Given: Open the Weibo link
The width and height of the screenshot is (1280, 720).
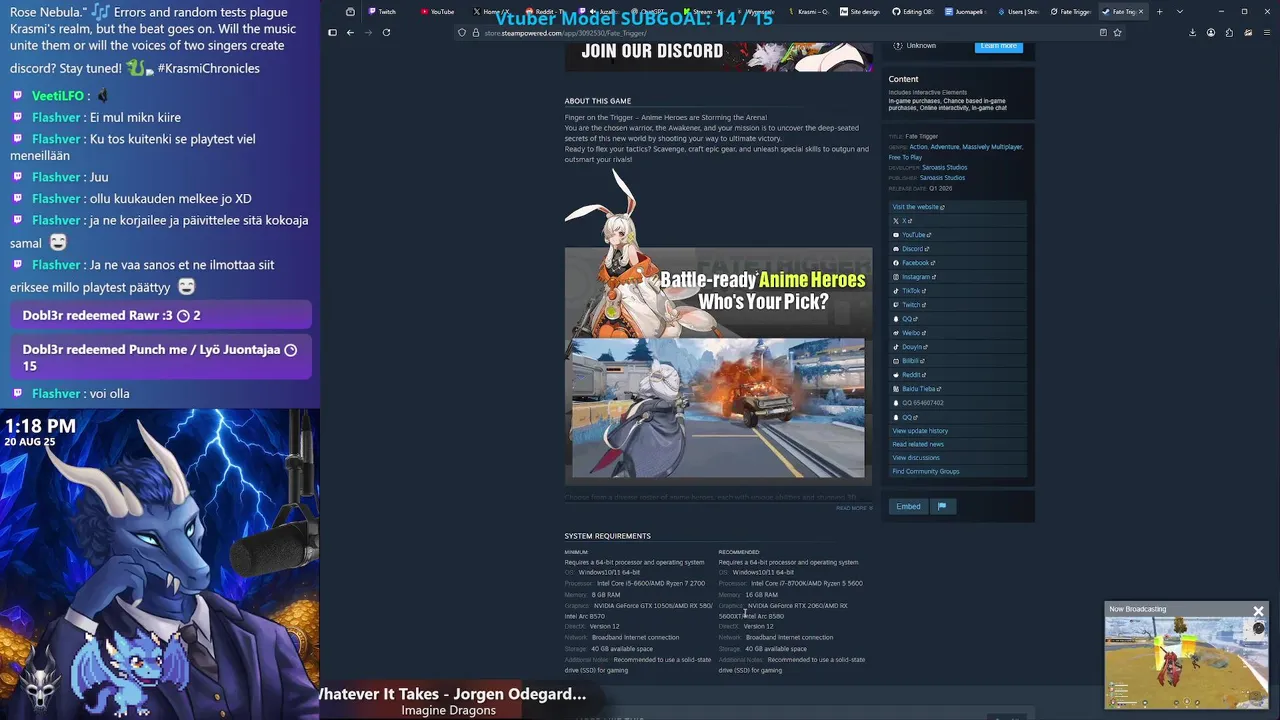Looking at the screenshot, I should (x=909, y=333).
